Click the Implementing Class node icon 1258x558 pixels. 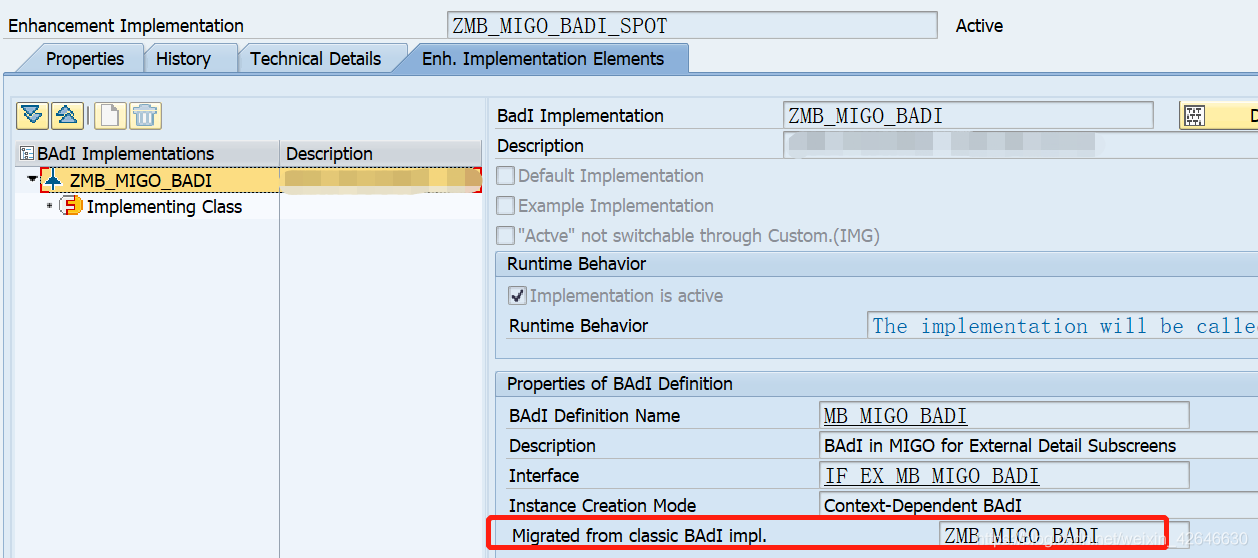[70, 207]
